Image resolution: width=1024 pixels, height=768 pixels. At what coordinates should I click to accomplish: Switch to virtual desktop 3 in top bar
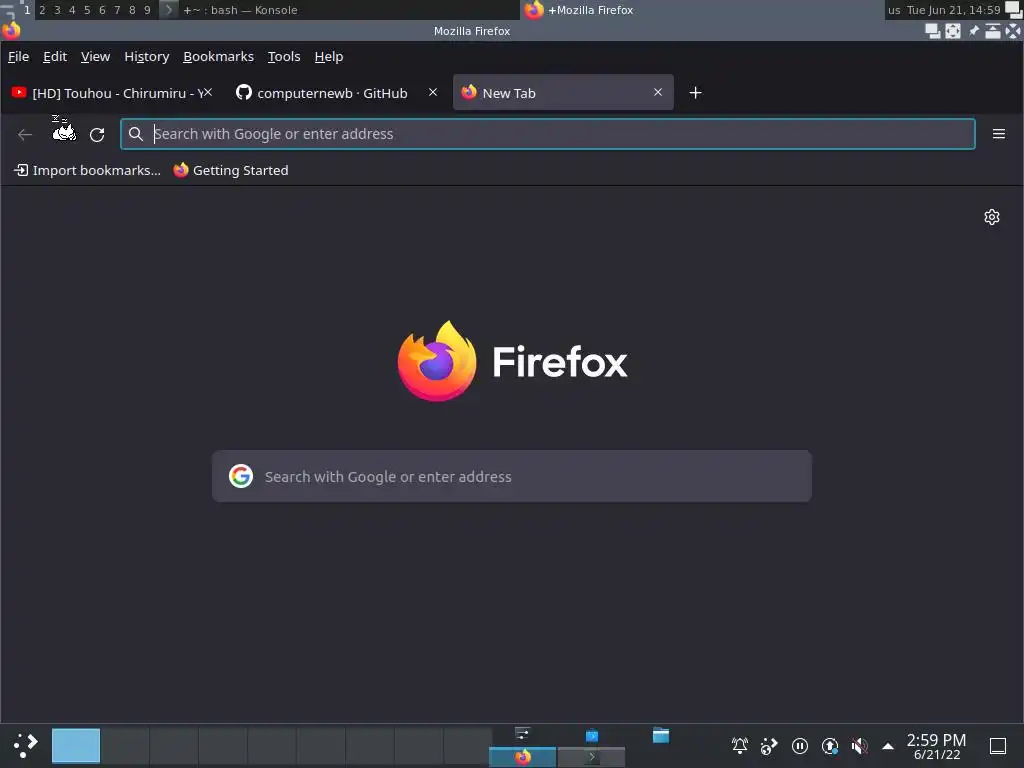click(x=57, y=10)
